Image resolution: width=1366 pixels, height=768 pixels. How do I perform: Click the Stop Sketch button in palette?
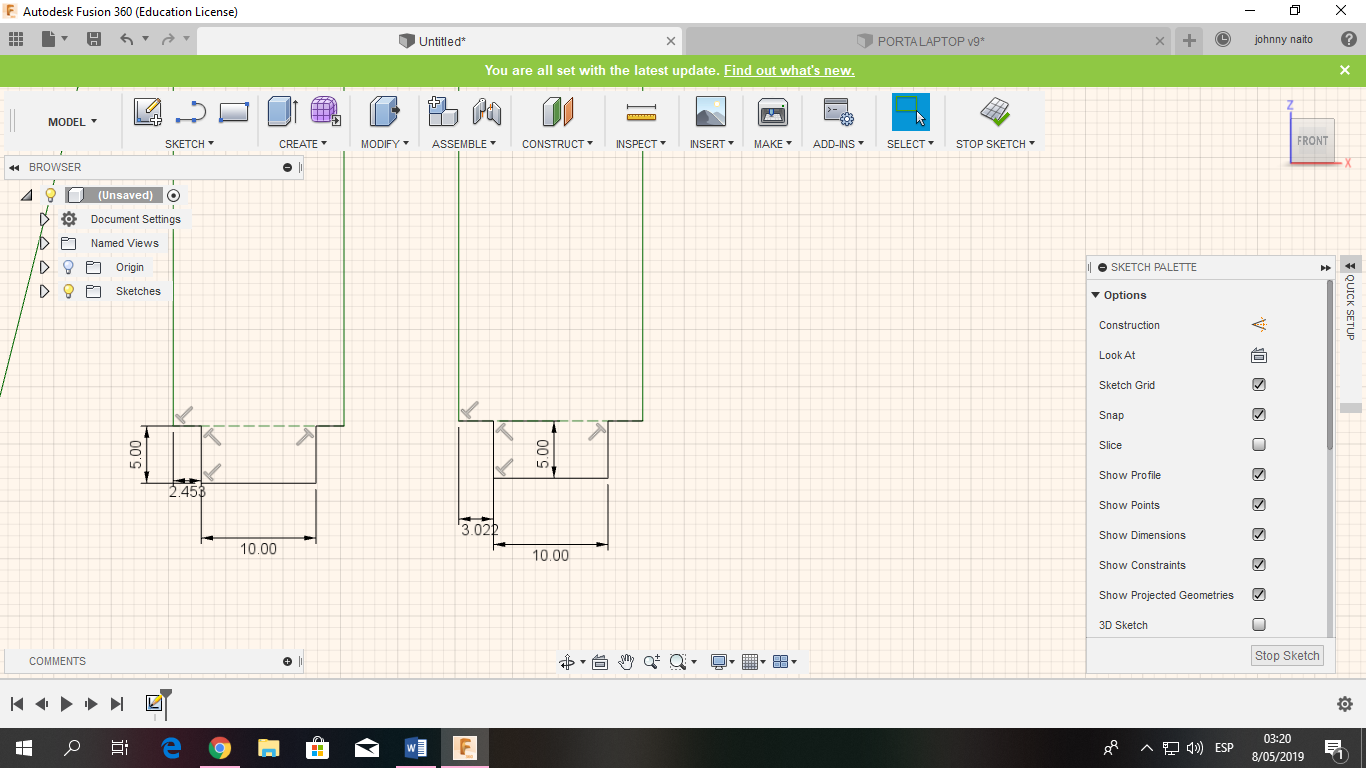click(x=1287, y=656)
